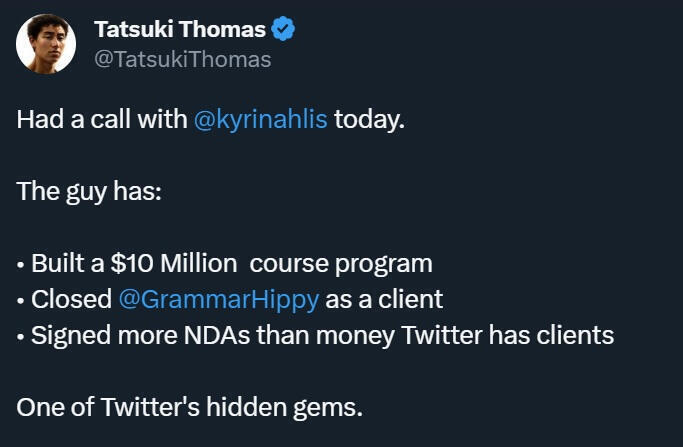Screen dimensions: 683x447
Task: Click the word "Closed" in the tweet
Action: (71, 298)
